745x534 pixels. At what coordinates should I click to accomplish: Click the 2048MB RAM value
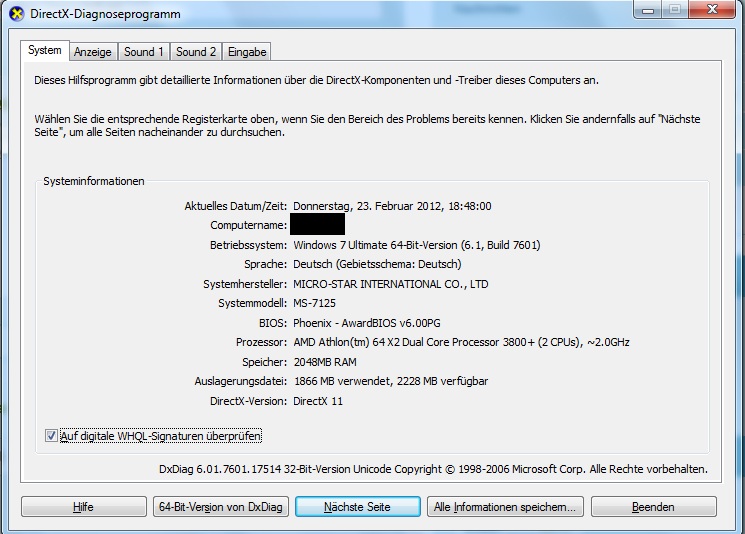coord(325,362)
